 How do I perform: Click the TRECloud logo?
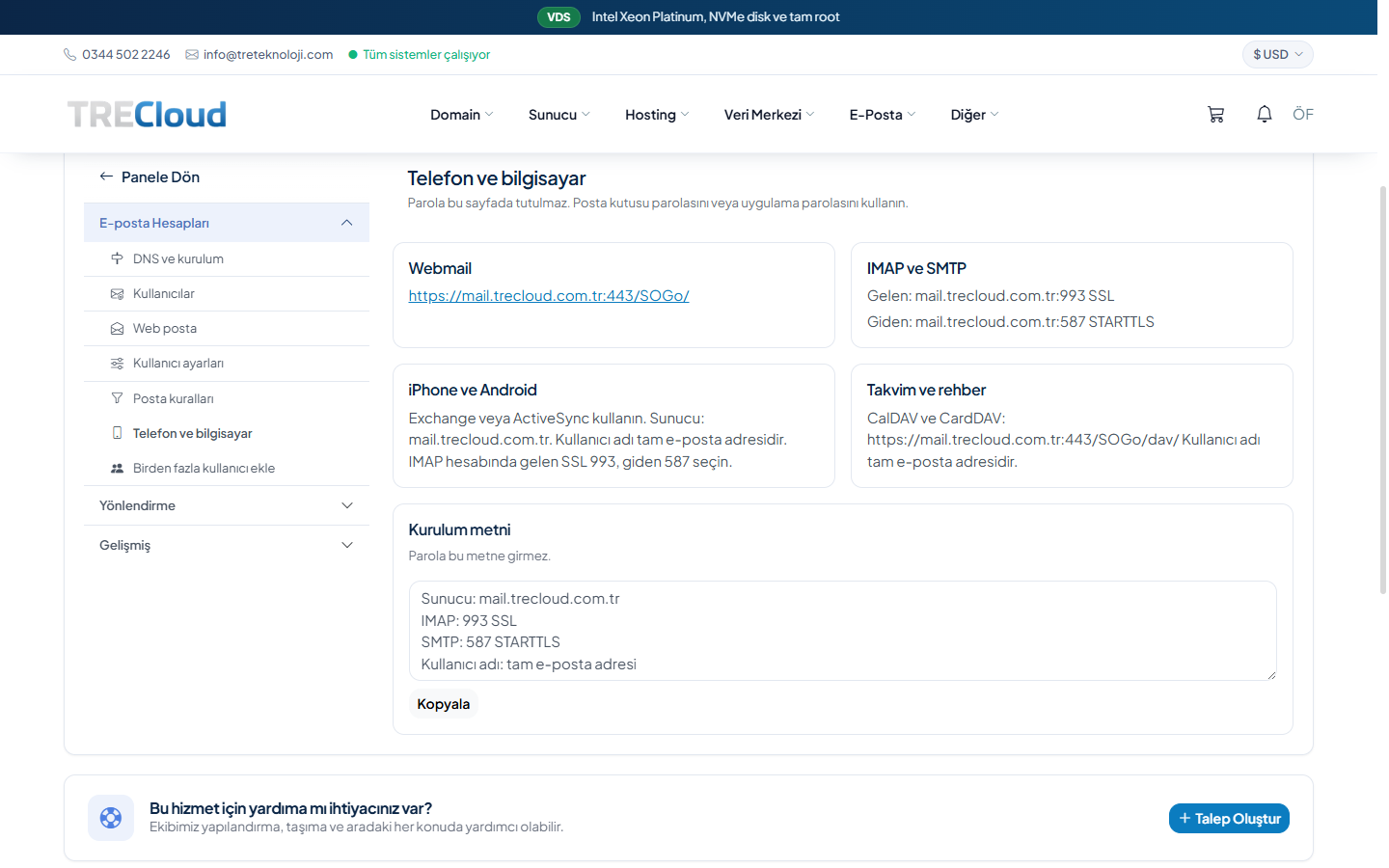click(x=147, y=114)
